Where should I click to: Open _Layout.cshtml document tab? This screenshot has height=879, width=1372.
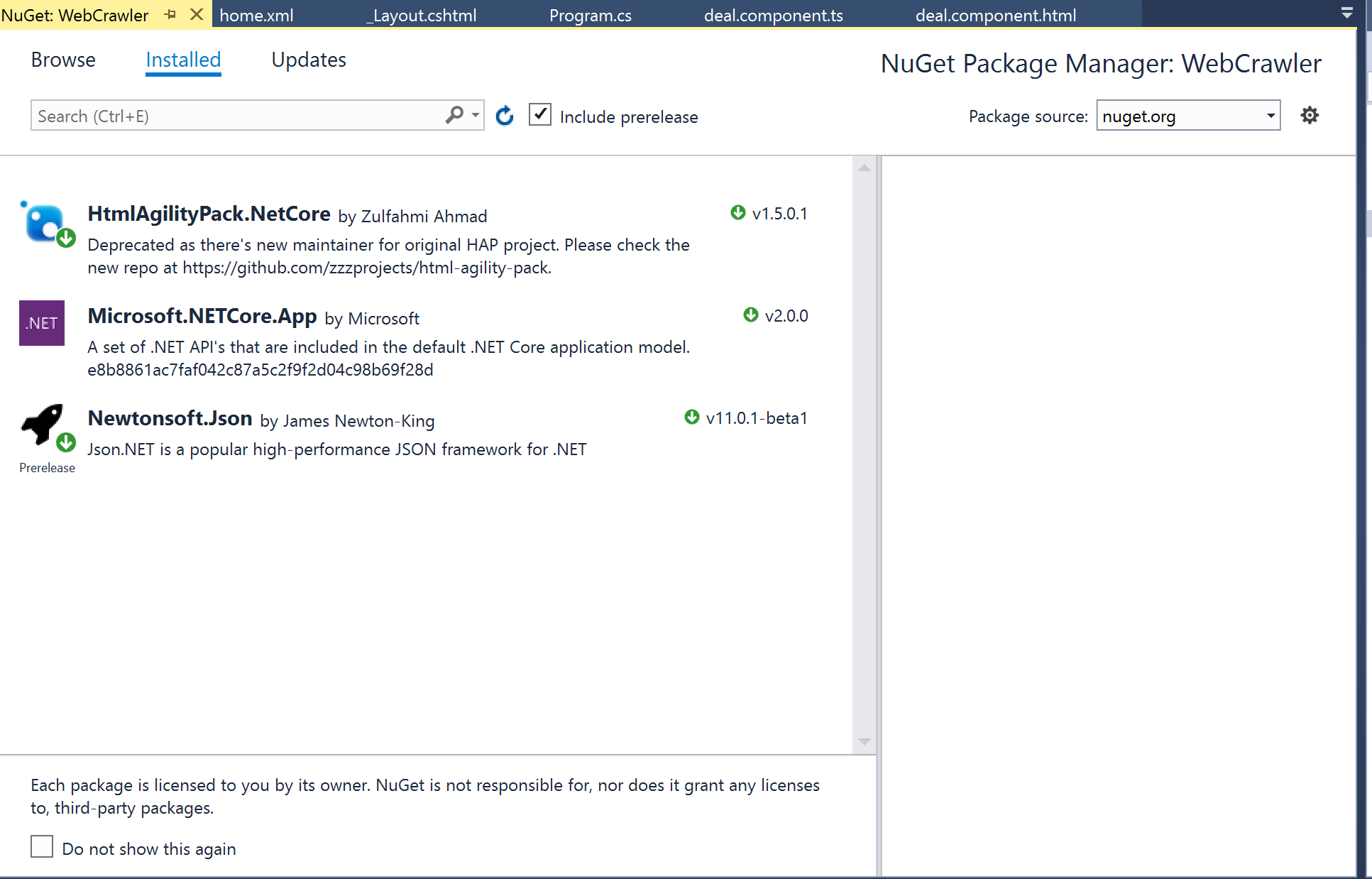(x=422, y=15)
